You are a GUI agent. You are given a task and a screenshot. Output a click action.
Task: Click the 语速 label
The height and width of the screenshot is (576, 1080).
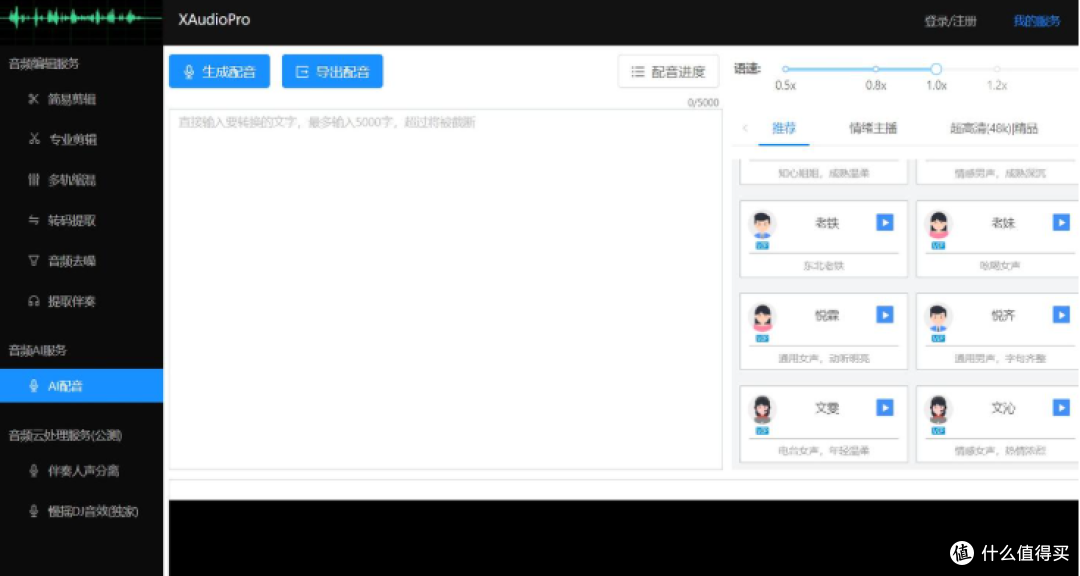point(747,68)
